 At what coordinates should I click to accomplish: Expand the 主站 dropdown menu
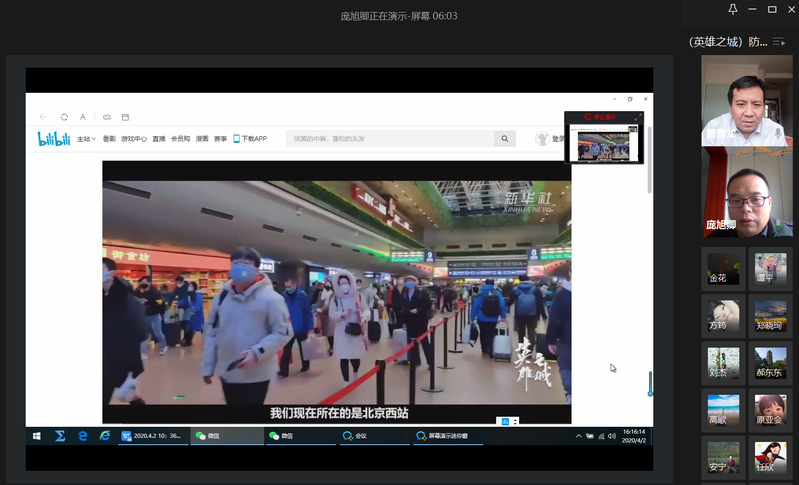pyautogui.click(x=86, y=139)
